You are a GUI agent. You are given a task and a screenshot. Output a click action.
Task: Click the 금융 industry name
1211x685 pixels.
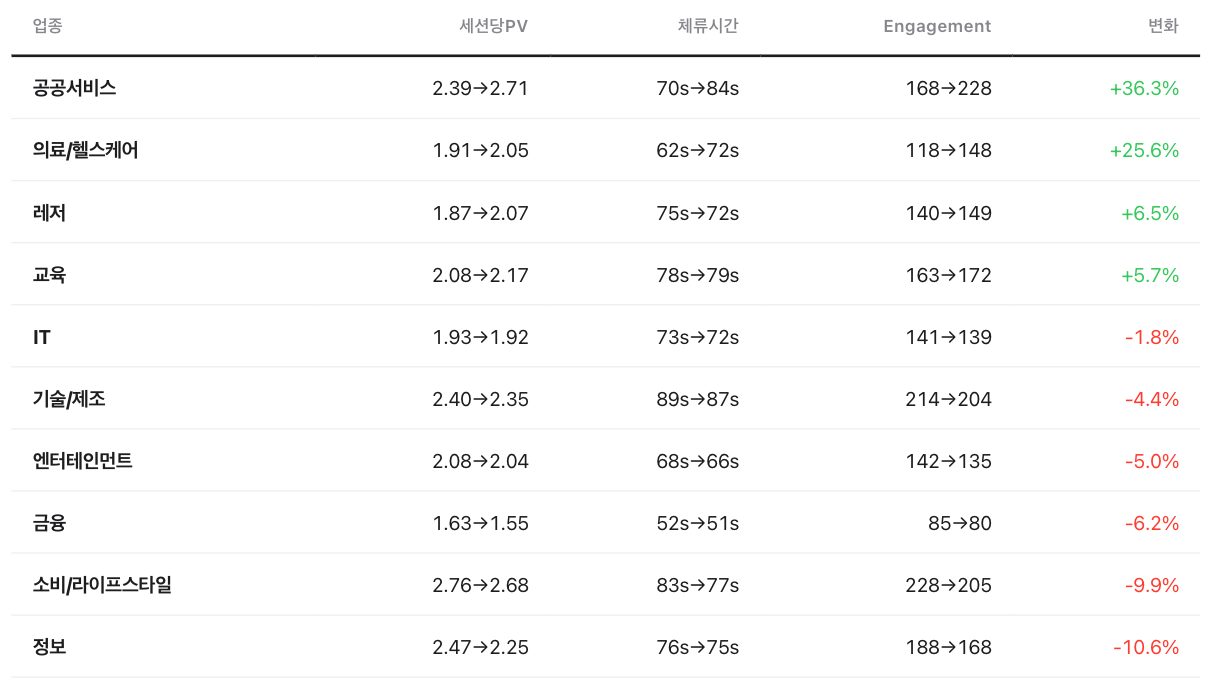(x=50, y=523)
